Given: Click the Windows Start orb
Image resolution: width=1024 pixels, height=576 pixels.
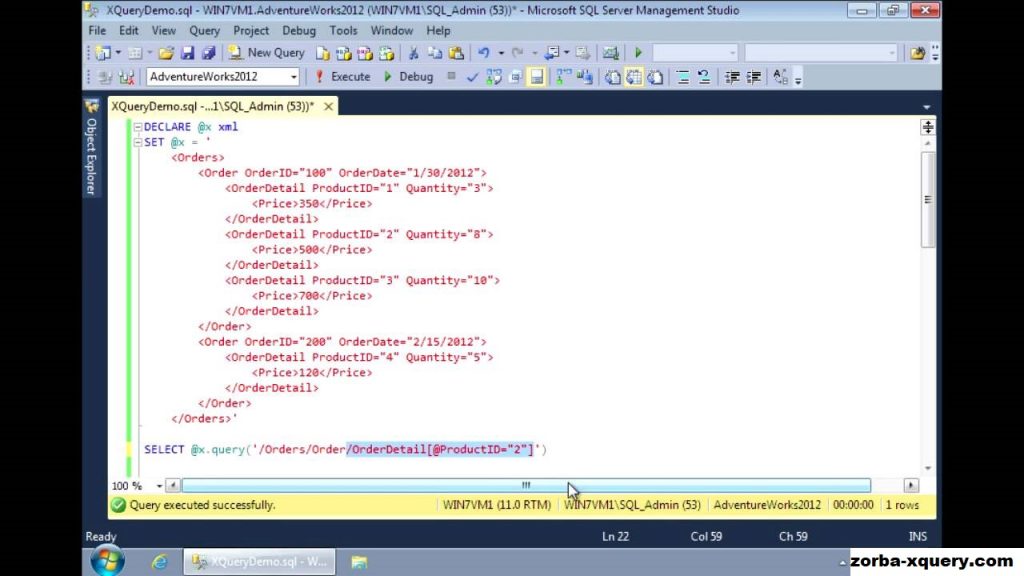Looking at the screenshot, I should click(108, 561).
